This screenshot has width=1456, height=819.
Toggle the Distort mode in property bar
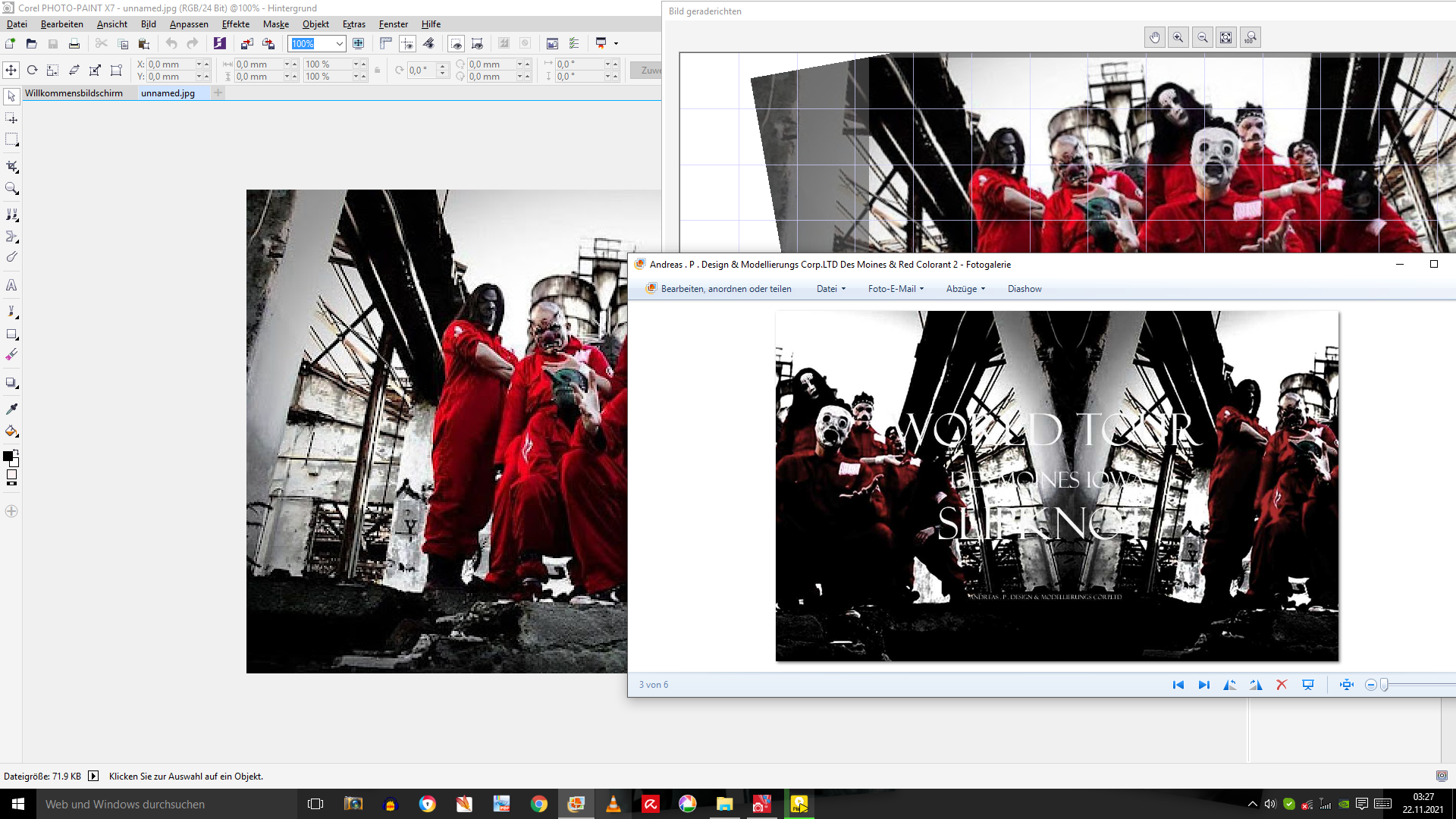[95, 70]
